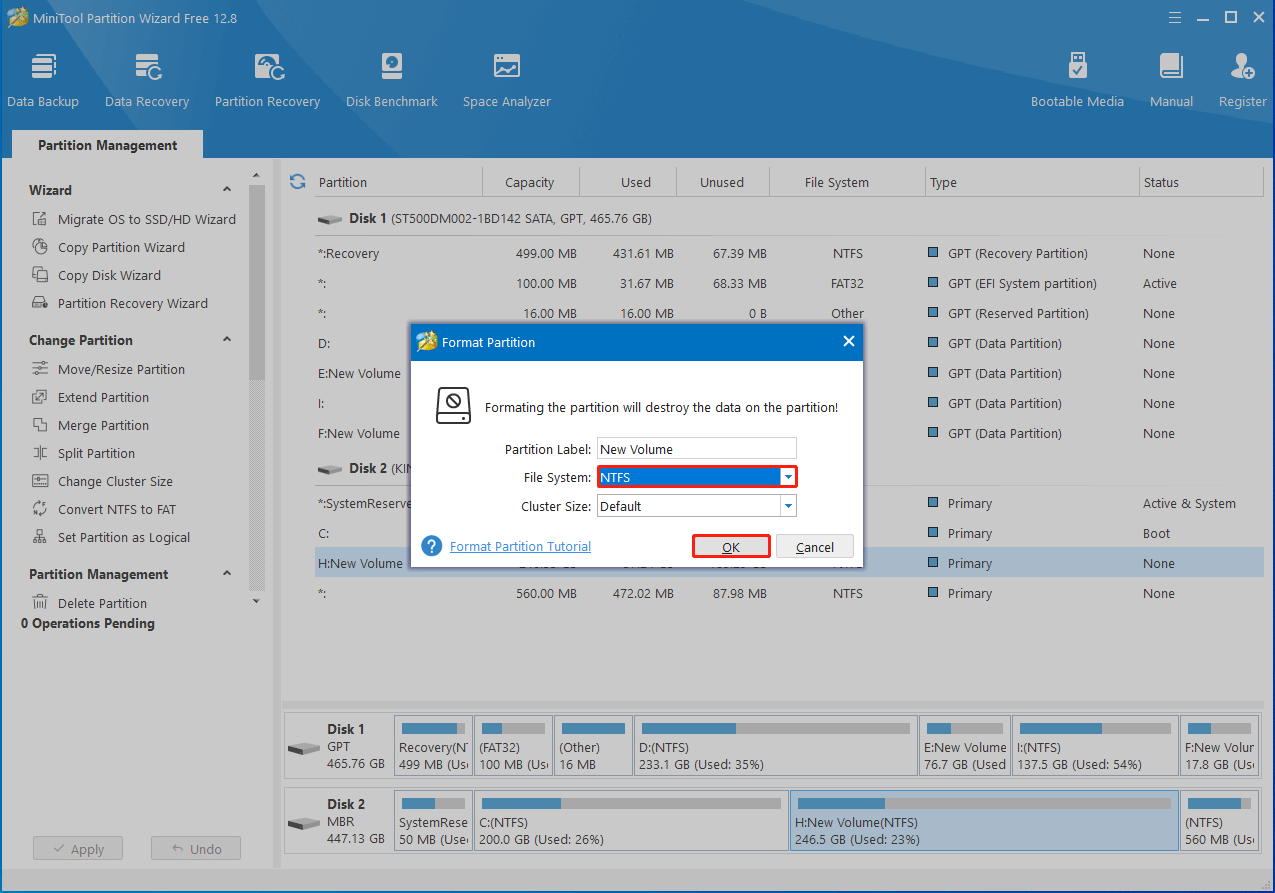Click D:(NTFS) block in Disk 1 map
This screenshot has width=1275, height=893.
(x=775, y=745)
